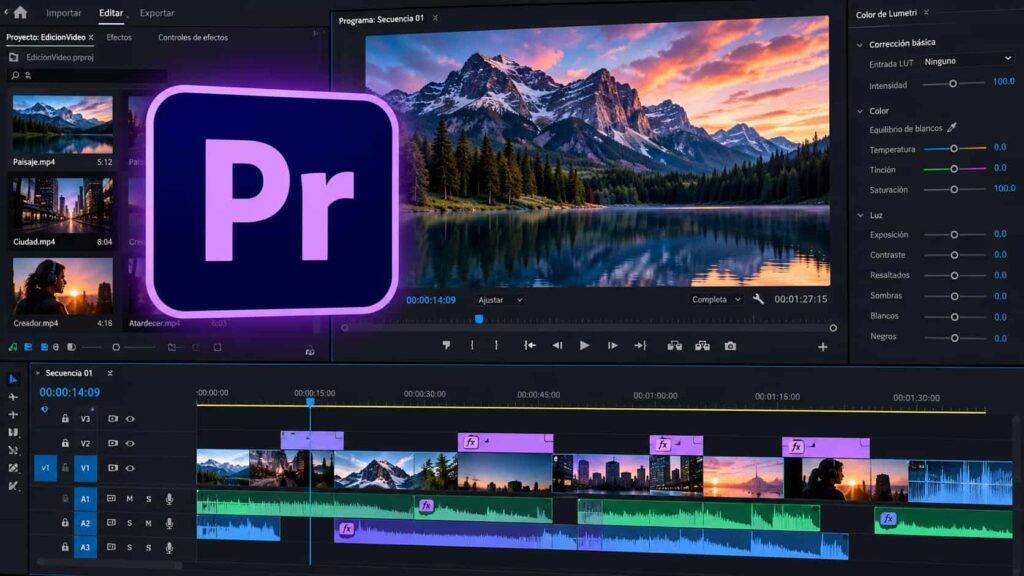This screenshot has width=1024, height=576.
Task: Adjust the Exposición slider handle
Action: tap(954, 234)
